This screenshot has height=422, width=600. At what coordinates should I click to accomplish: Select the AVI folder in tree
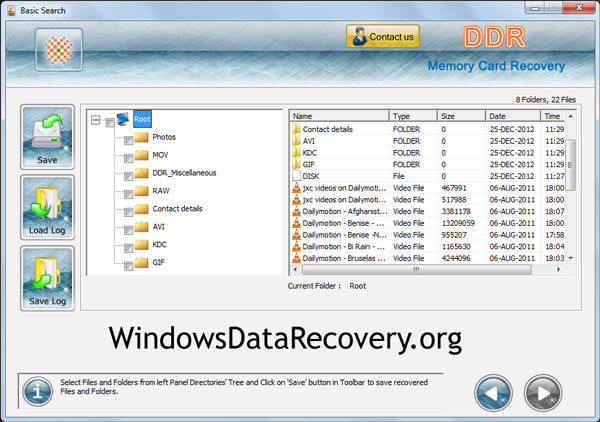pos(158,226)
